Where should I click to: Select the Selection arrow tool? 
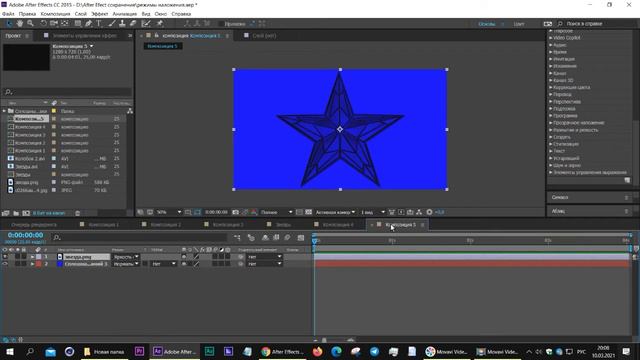(x=9, y=24)
